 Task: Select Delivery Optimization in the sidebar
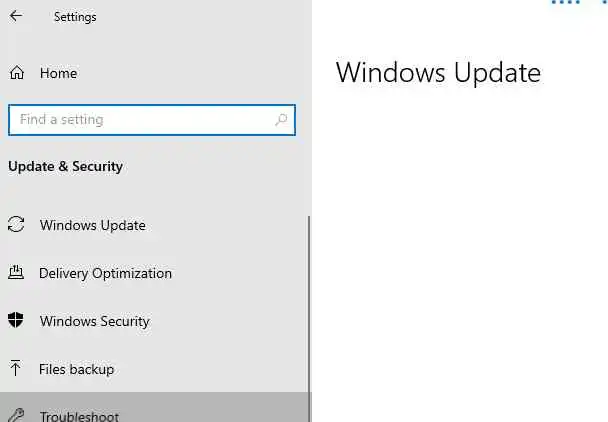[x=105, y=273]
